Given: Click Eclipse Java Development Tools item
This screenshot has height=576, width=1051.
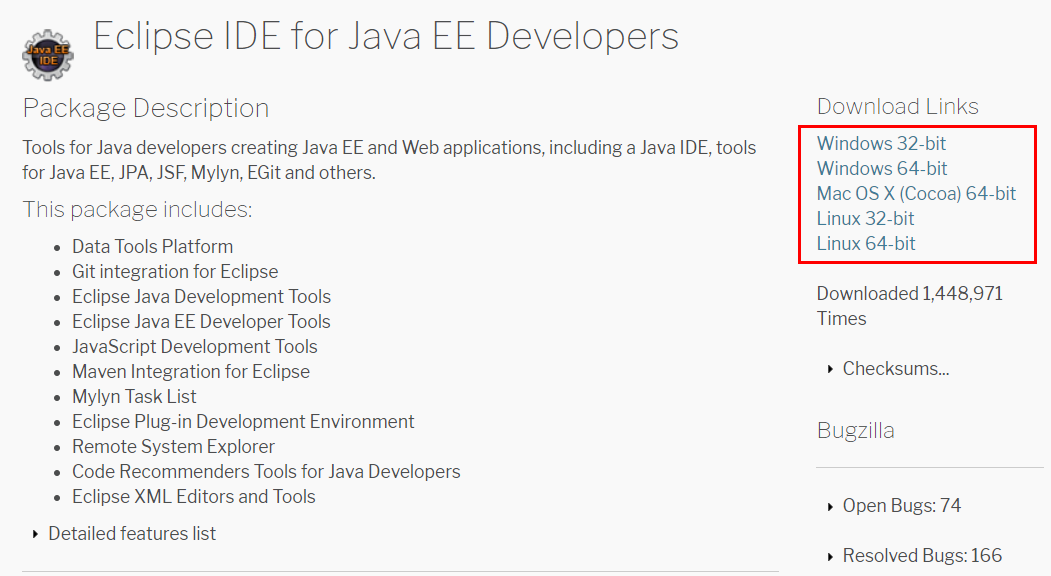Looking at the screenshot, I should point(201,296).
